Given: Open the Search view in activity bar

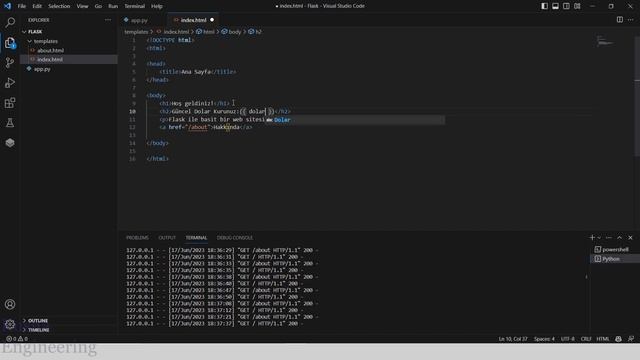Looking at the screenshot, I should (10, 22).
